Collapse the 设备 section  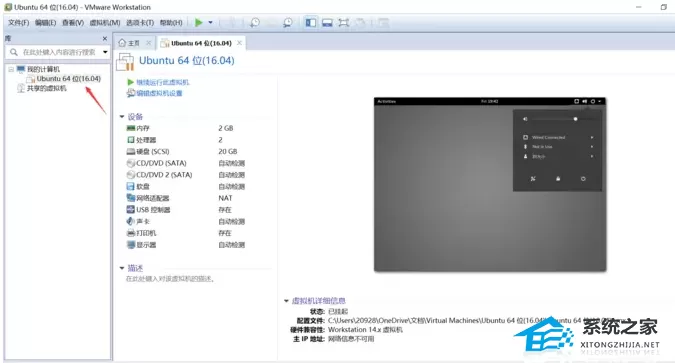[122, 117]
